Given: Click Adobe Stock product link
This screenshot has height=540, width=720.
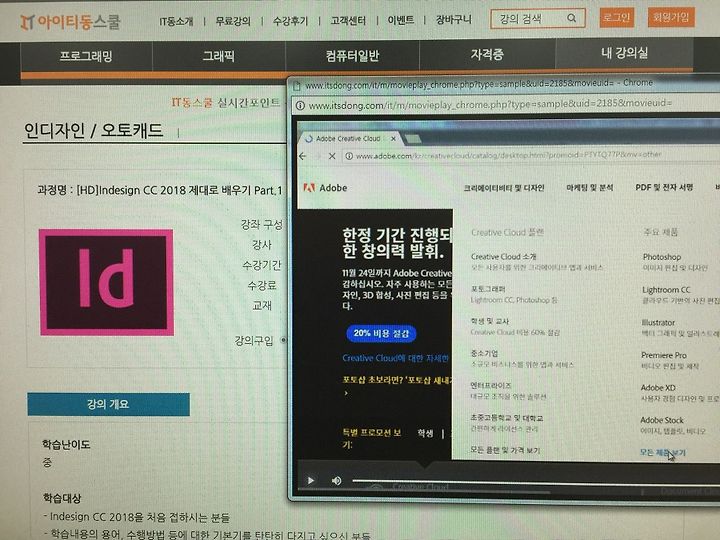Looking at the screenshot, I should click(662, 420).
